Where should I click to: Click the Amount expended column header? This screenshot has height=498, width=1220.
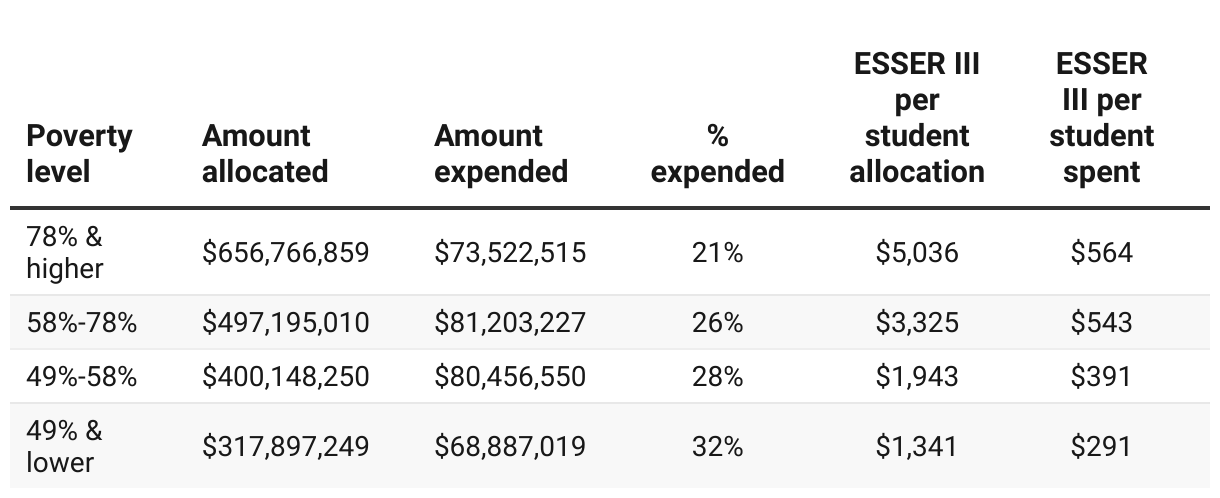pos(501,153)
